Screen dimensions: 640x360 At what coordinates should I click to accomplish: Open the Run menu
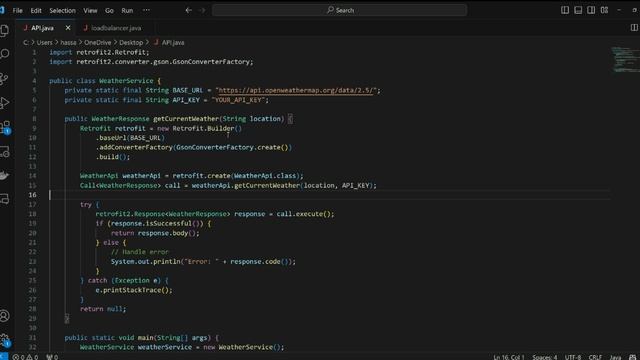(x=127, y=11)
